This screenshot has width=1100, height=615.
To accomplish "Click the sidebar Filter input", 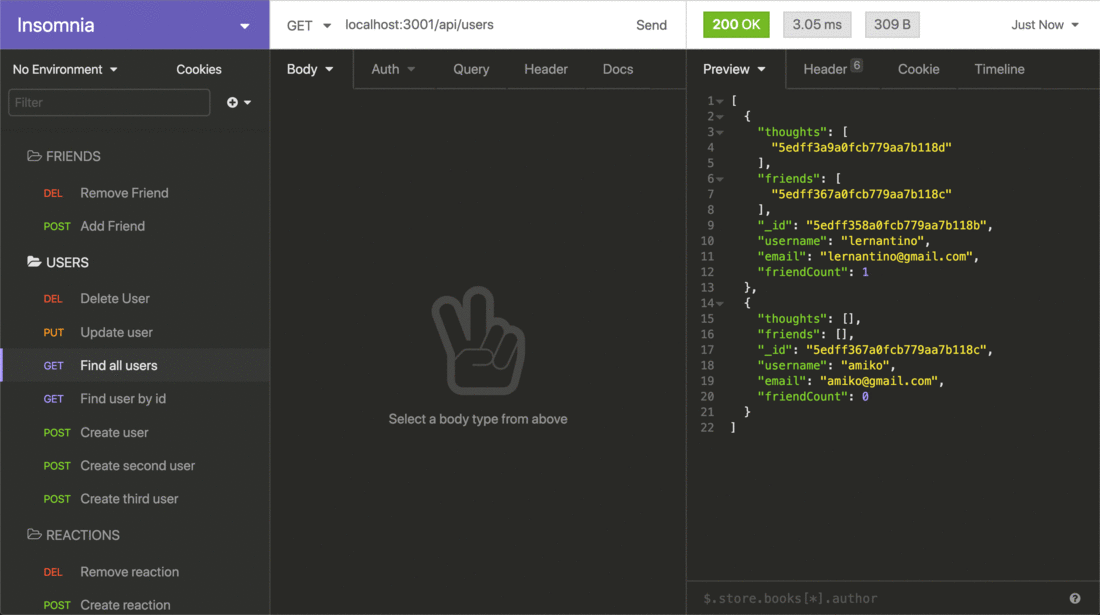I will coord(109,102).
